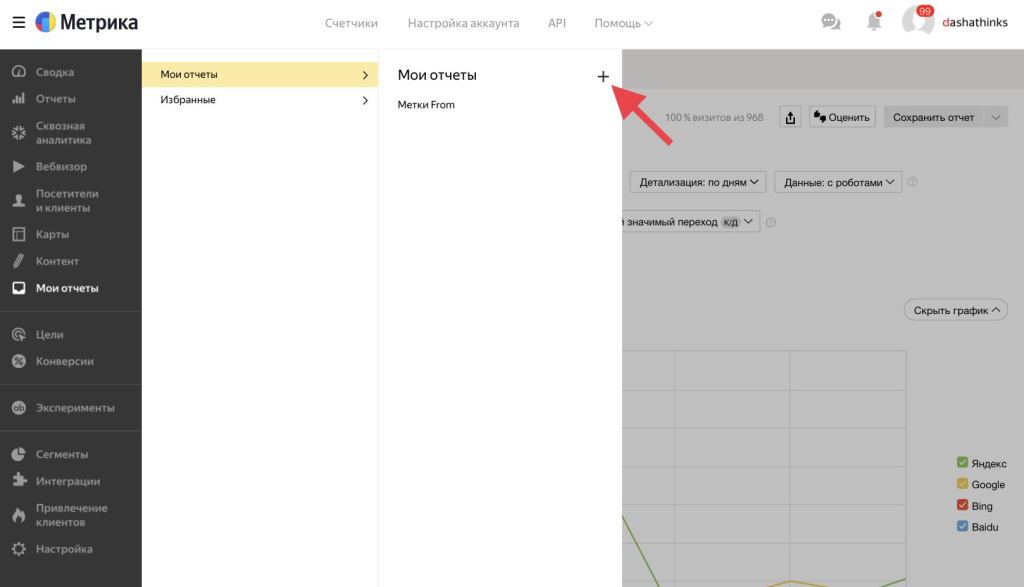Viewport: 1024px width, 587px height.
Task: Click the export report icon
Action: 790,118
